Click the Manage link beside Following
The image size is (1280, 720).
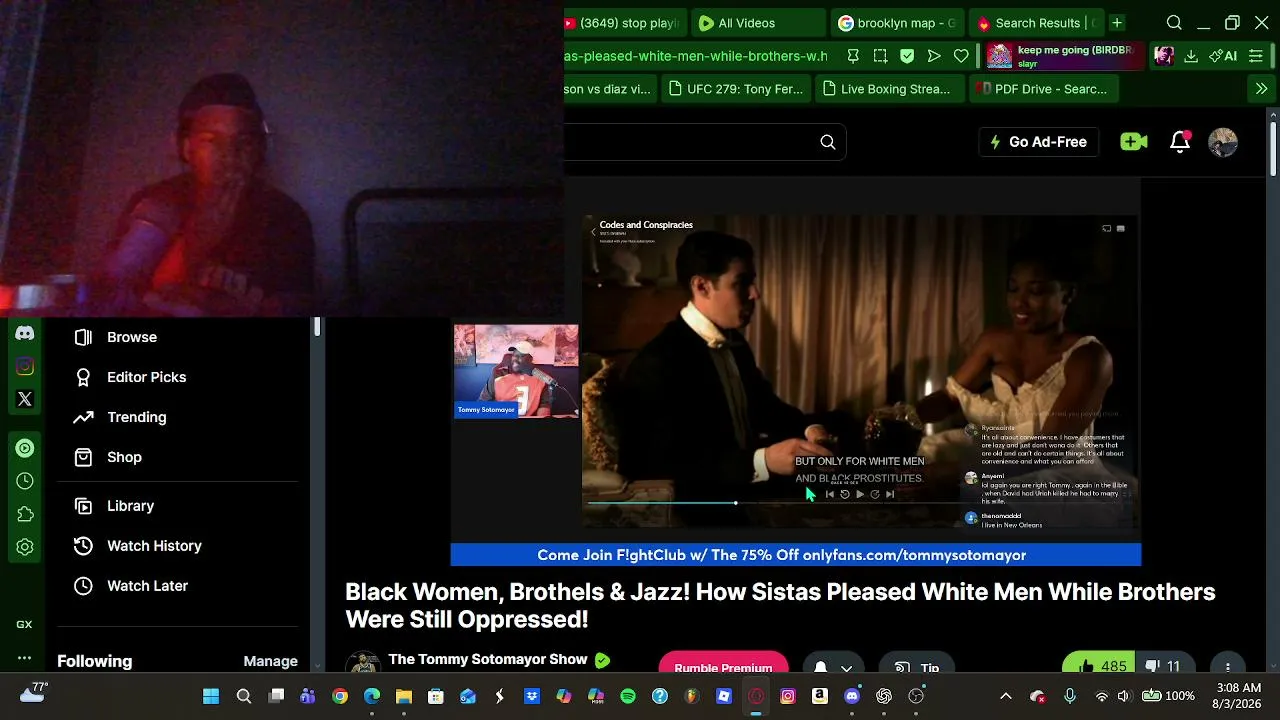(x=270, y=661)
